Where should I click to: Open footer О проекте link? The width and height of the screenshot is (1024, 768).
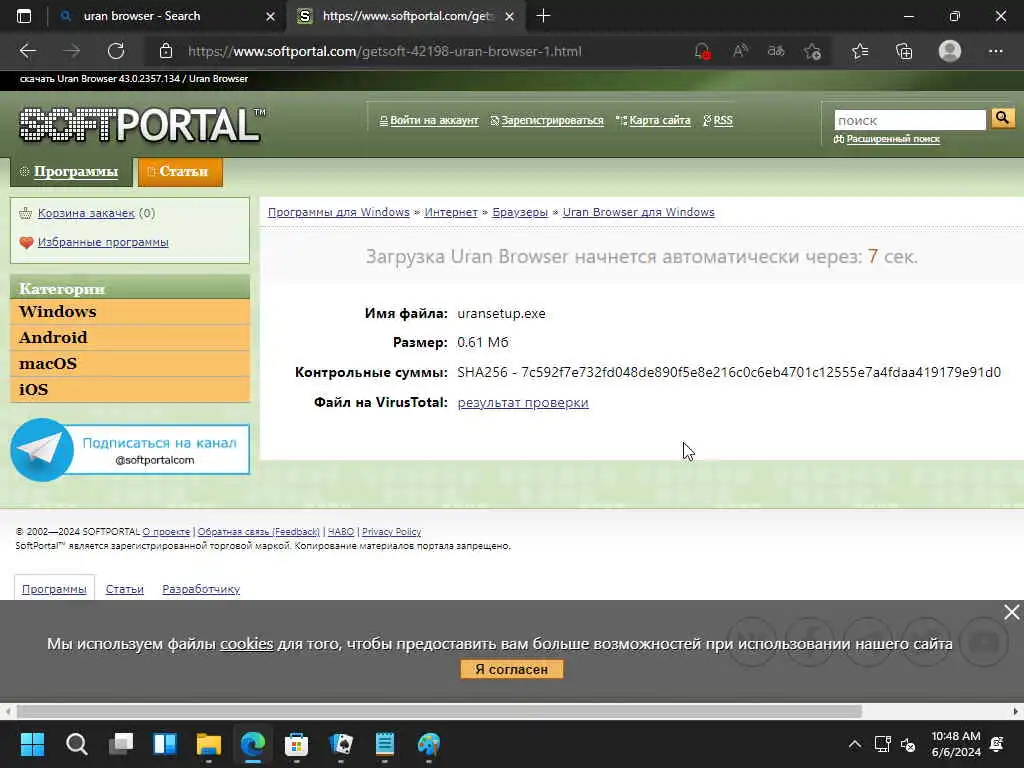pyautogui.click(x=166, y=532)
